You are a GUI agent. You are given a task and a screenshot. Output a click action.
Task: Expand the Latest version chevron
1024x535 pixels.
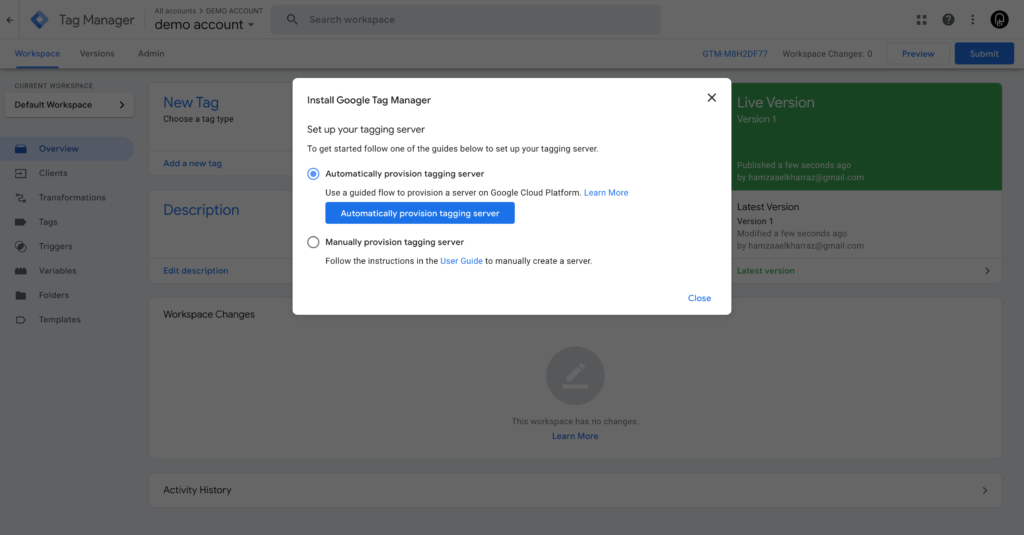987,270
